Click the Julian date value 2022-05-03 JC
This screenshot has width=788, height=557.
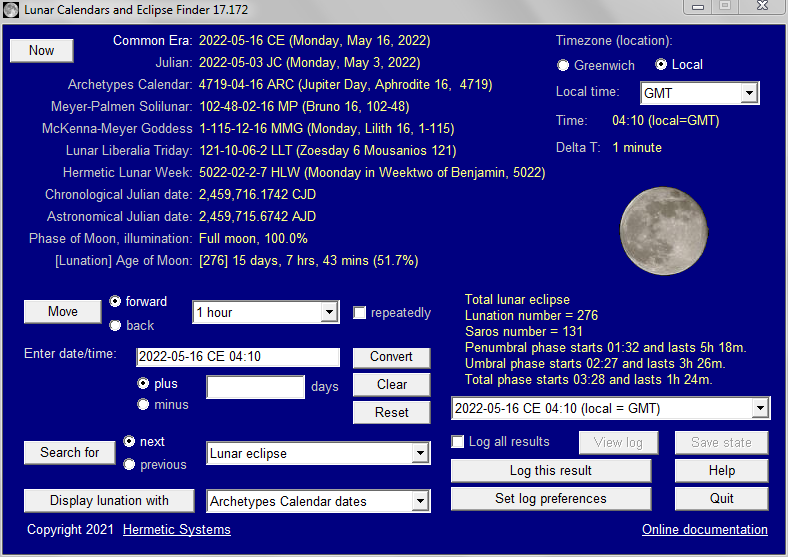click(x=310, y=63)
